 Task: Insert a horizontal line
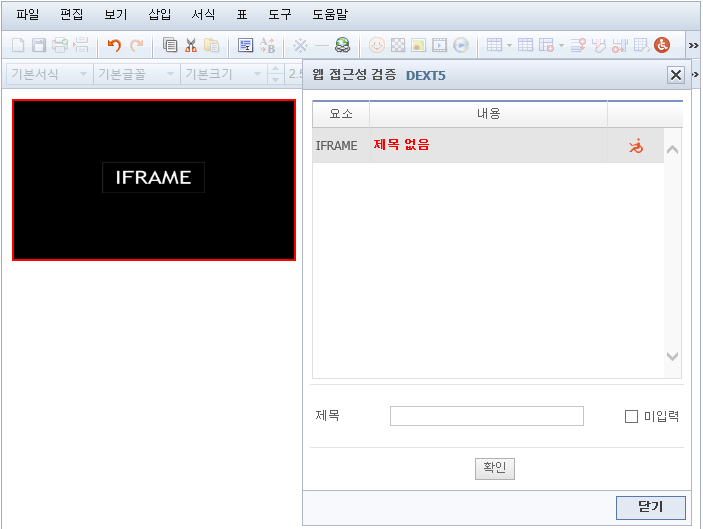pyautogui.click(x=321, y=45)
